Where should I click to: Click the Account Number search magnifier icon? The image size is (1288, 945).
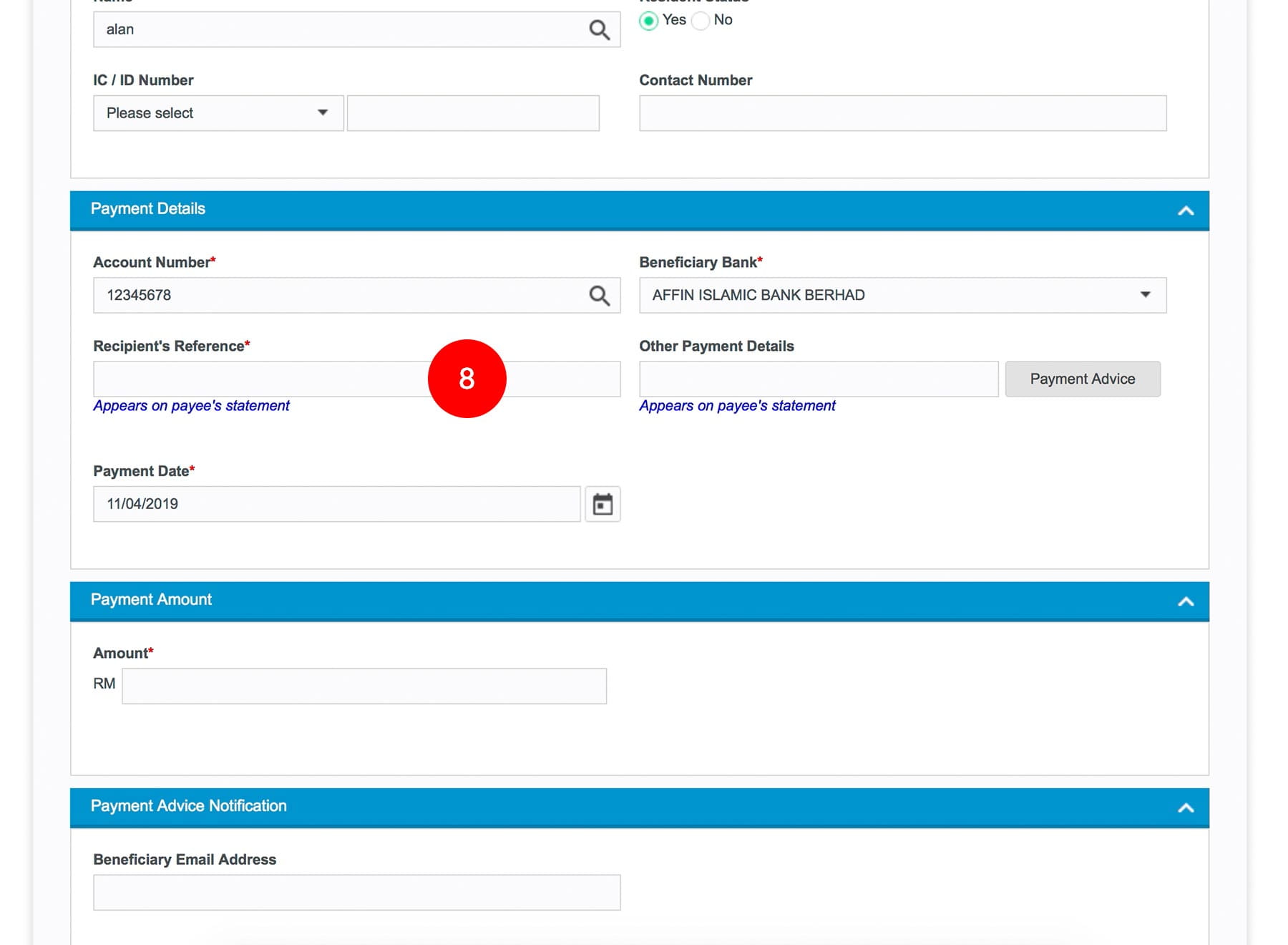[x=599, y=296]
